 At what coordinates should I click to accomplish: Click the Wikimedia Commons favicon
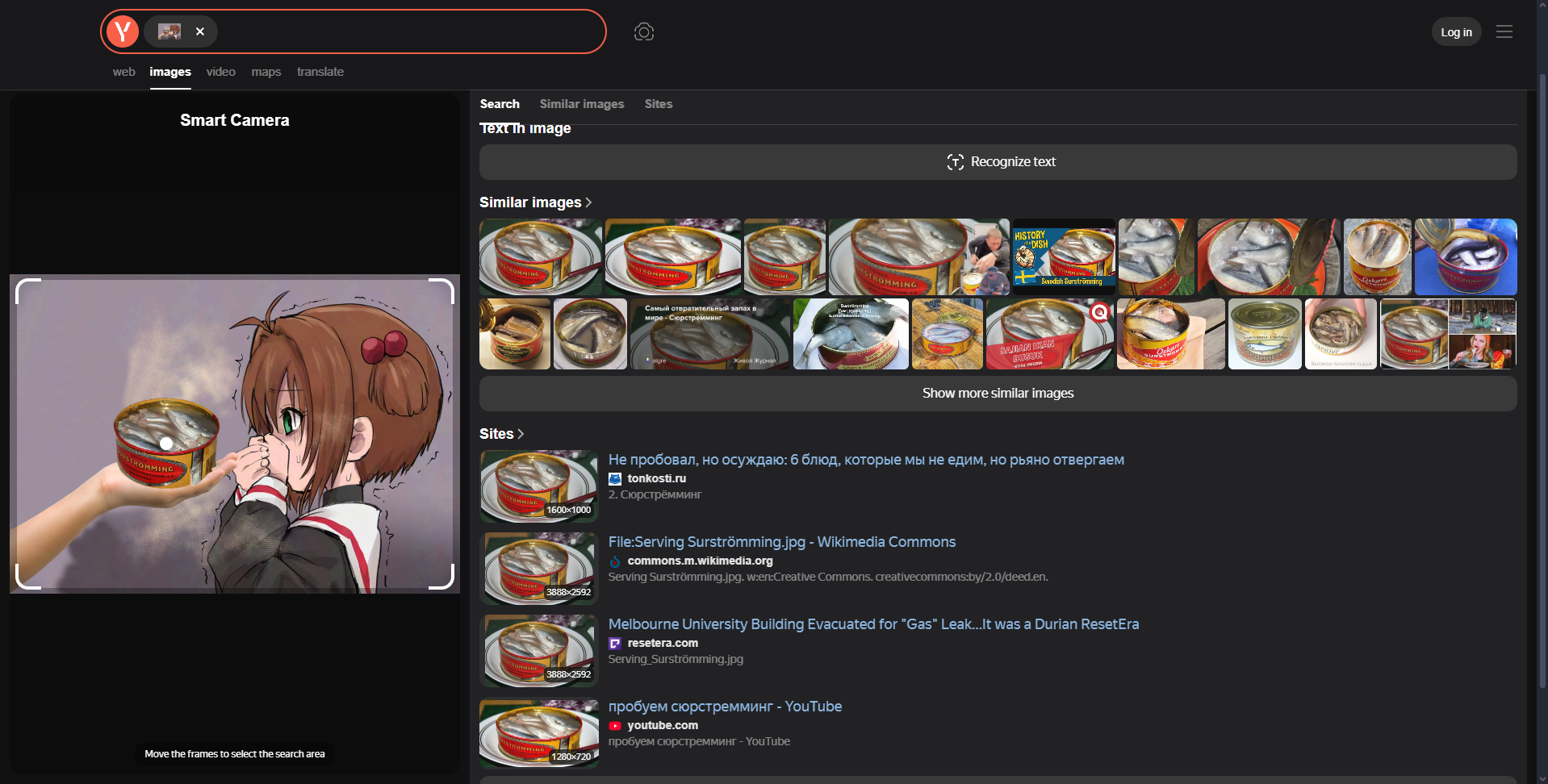[615, 561]
